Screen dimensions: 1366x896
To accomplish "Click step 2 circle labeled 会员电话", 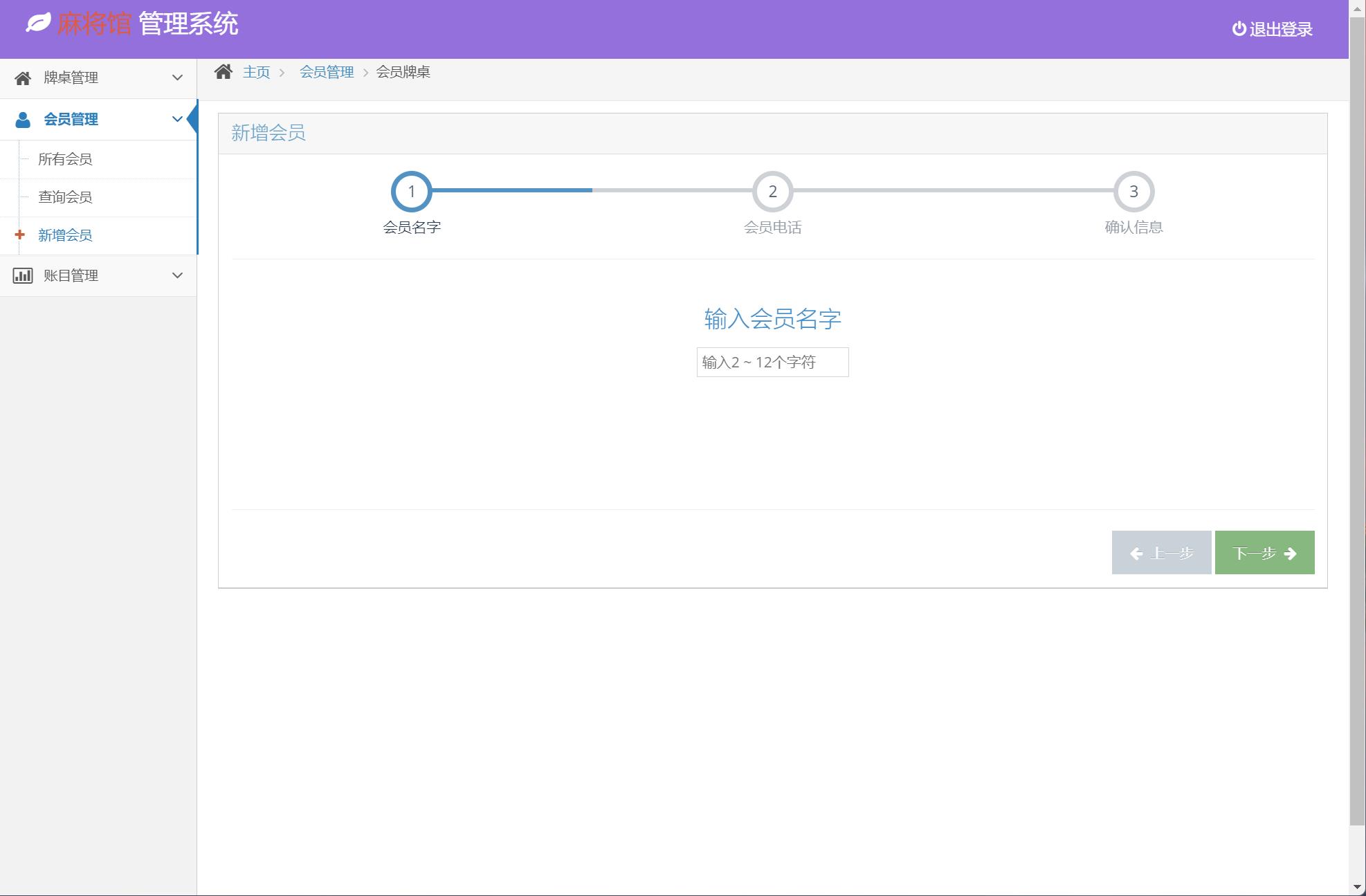I will coord(773,192).
